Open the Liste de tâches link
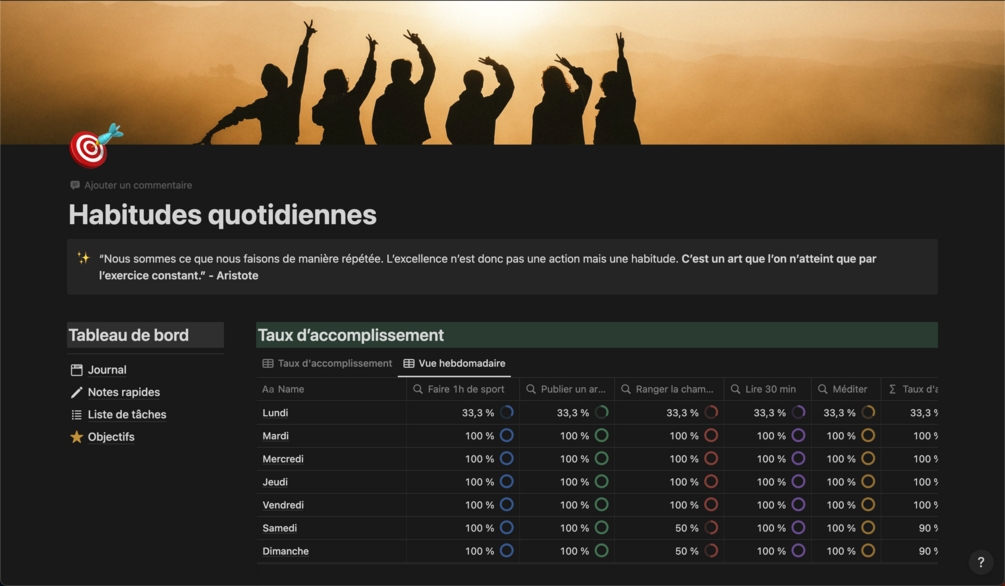Screen dimensions: 1005x586 click(x=127, y=415)
